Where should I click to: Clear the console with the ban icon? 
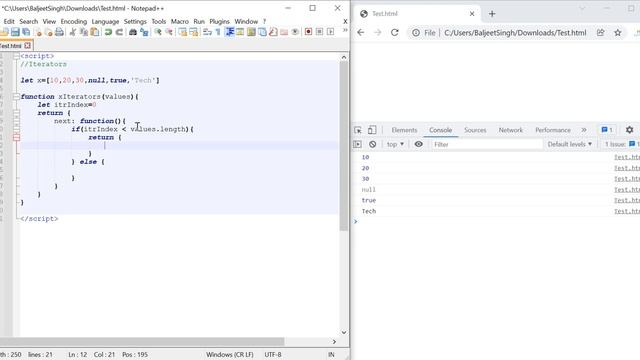[x=372, y=144]
